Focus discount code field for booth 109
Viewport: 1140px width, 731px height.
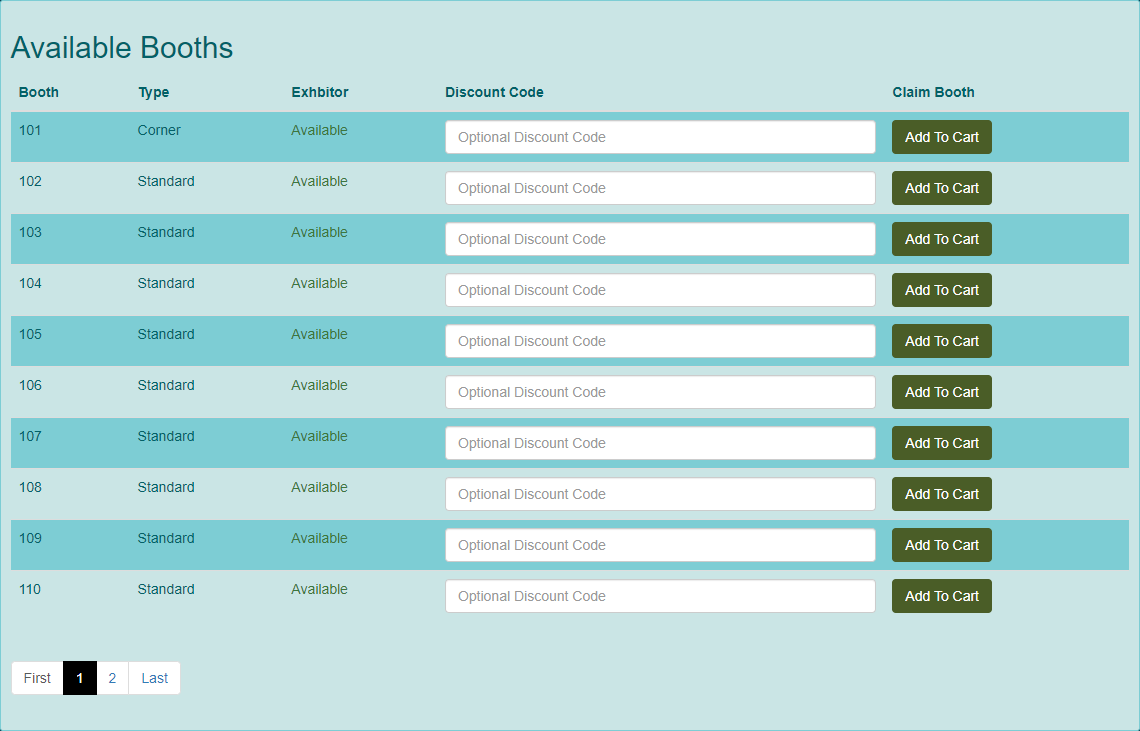[x=660, y=544]
